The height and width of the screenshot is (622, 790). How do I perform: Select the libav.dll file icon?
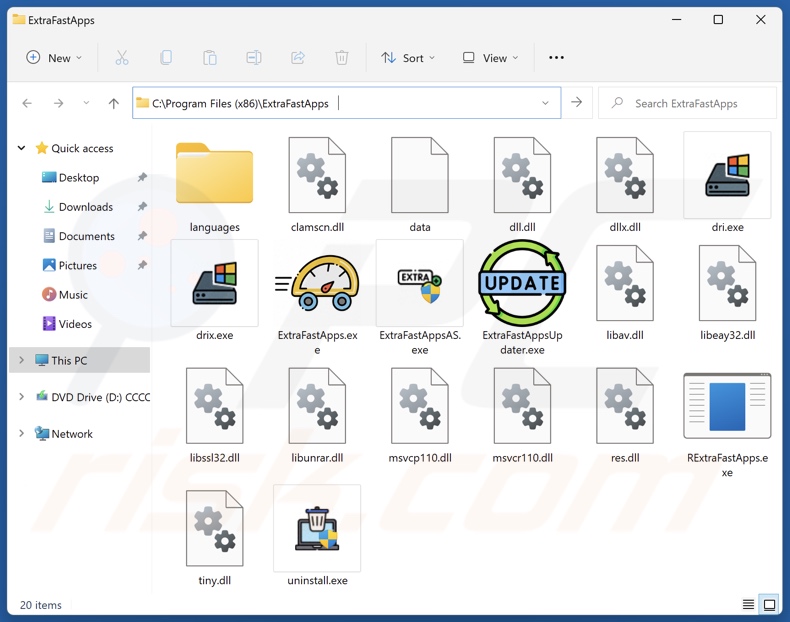point(625,283)
